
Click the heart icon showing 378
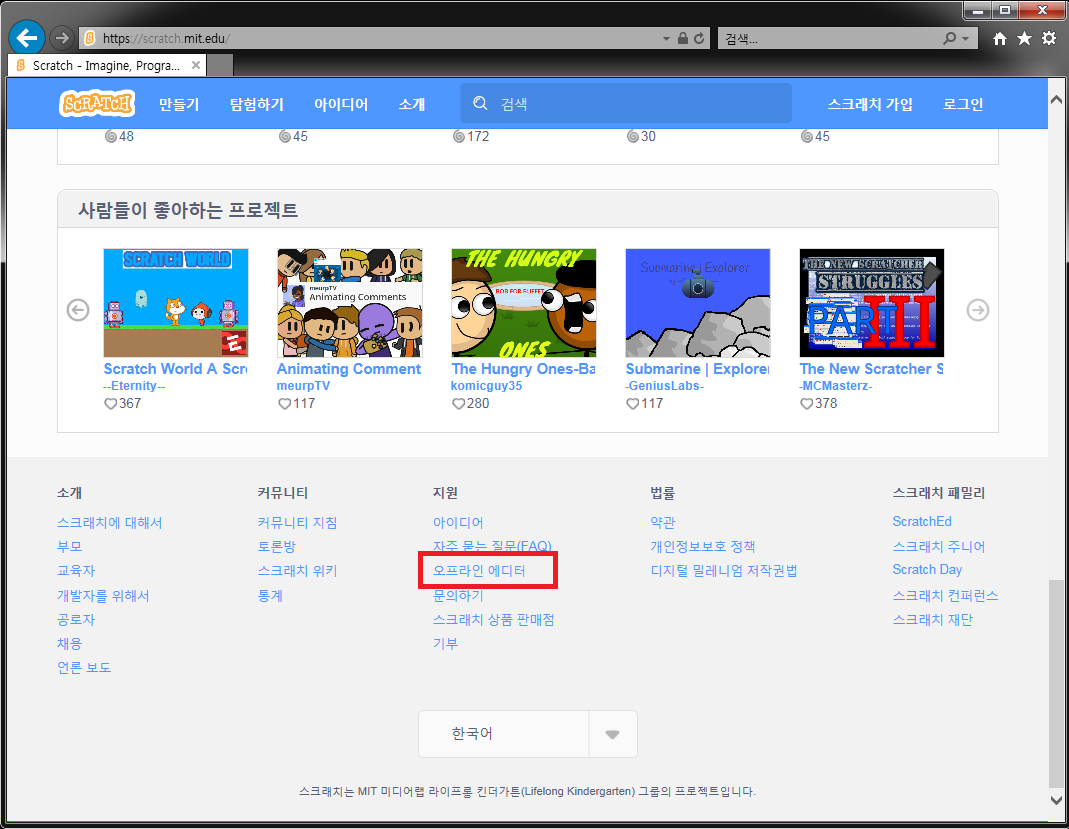[x=807, y=404]
